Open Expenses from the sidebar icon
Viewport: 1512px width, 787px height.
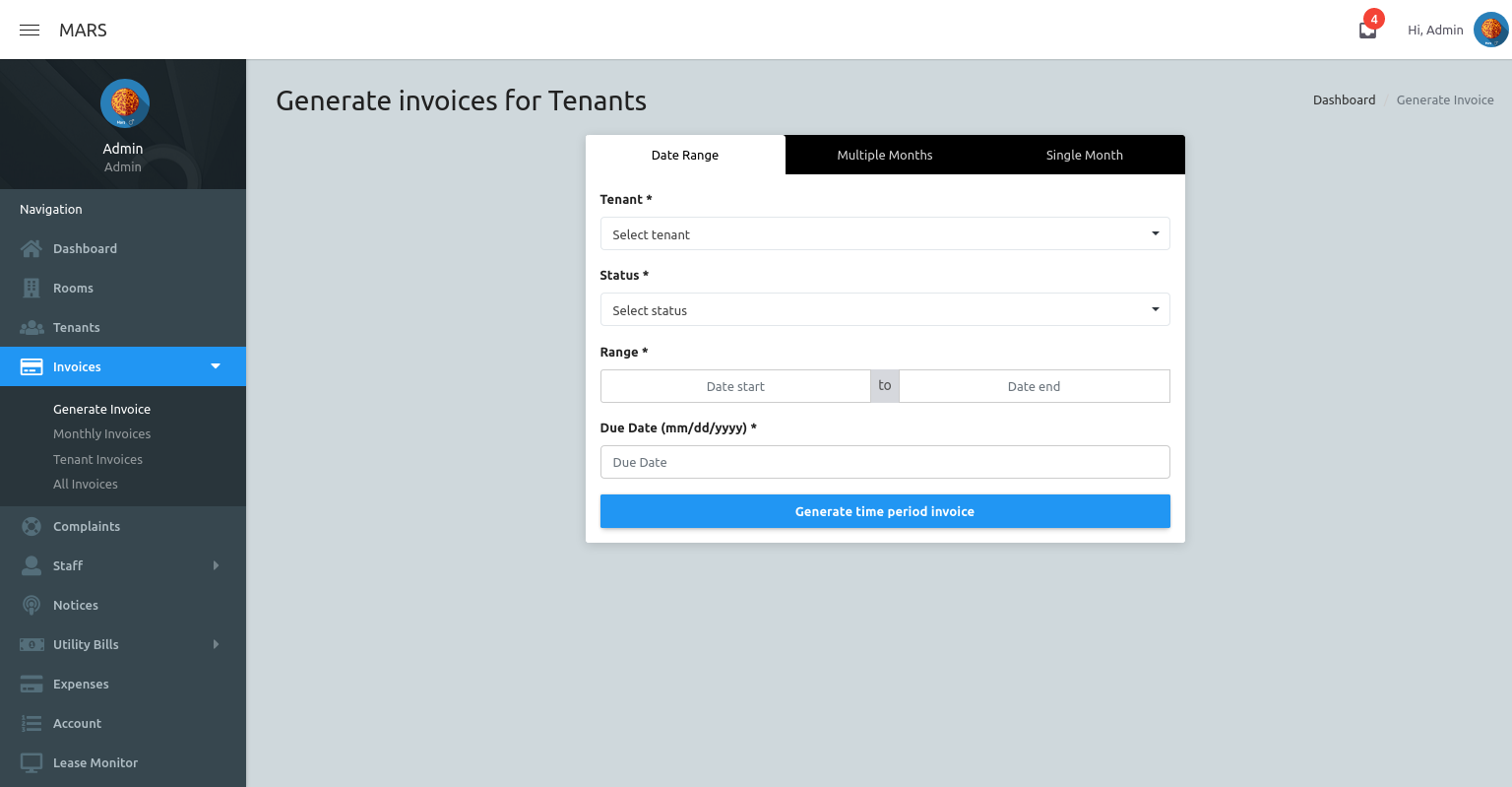[30, 684]
